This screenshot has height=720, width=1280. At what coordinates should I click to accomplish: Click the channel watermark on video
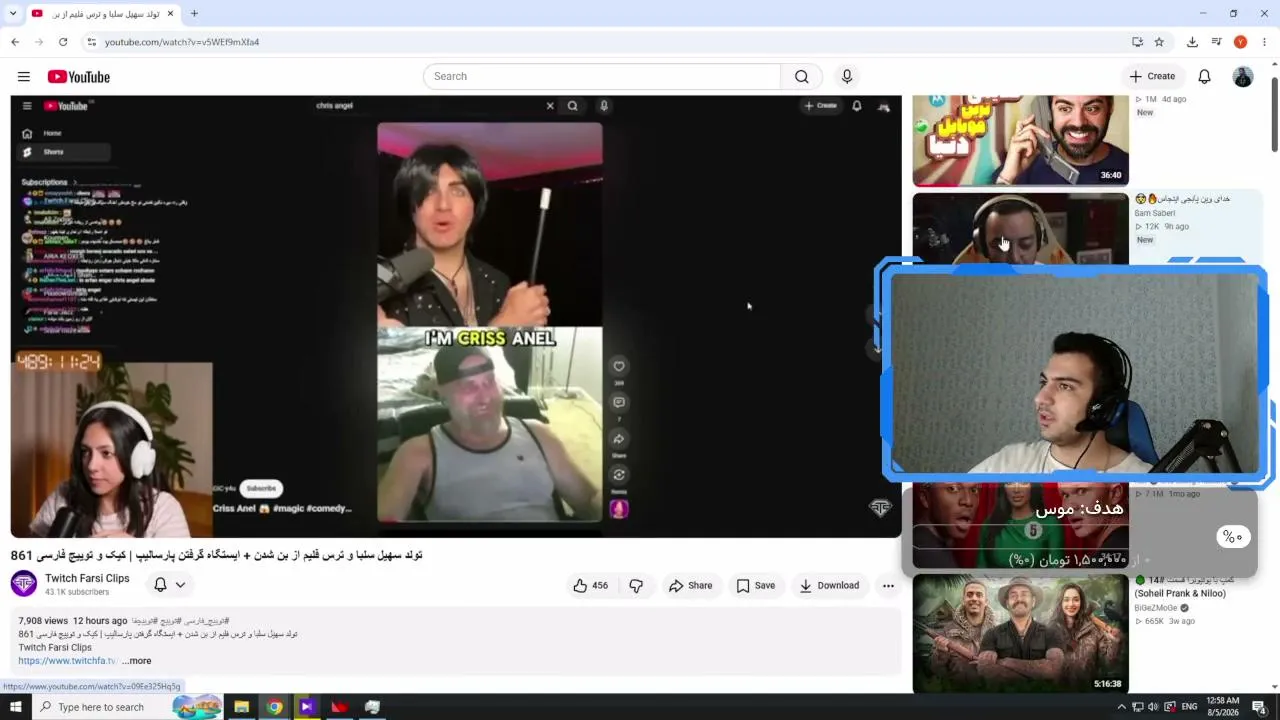click(x=880, y=507)
